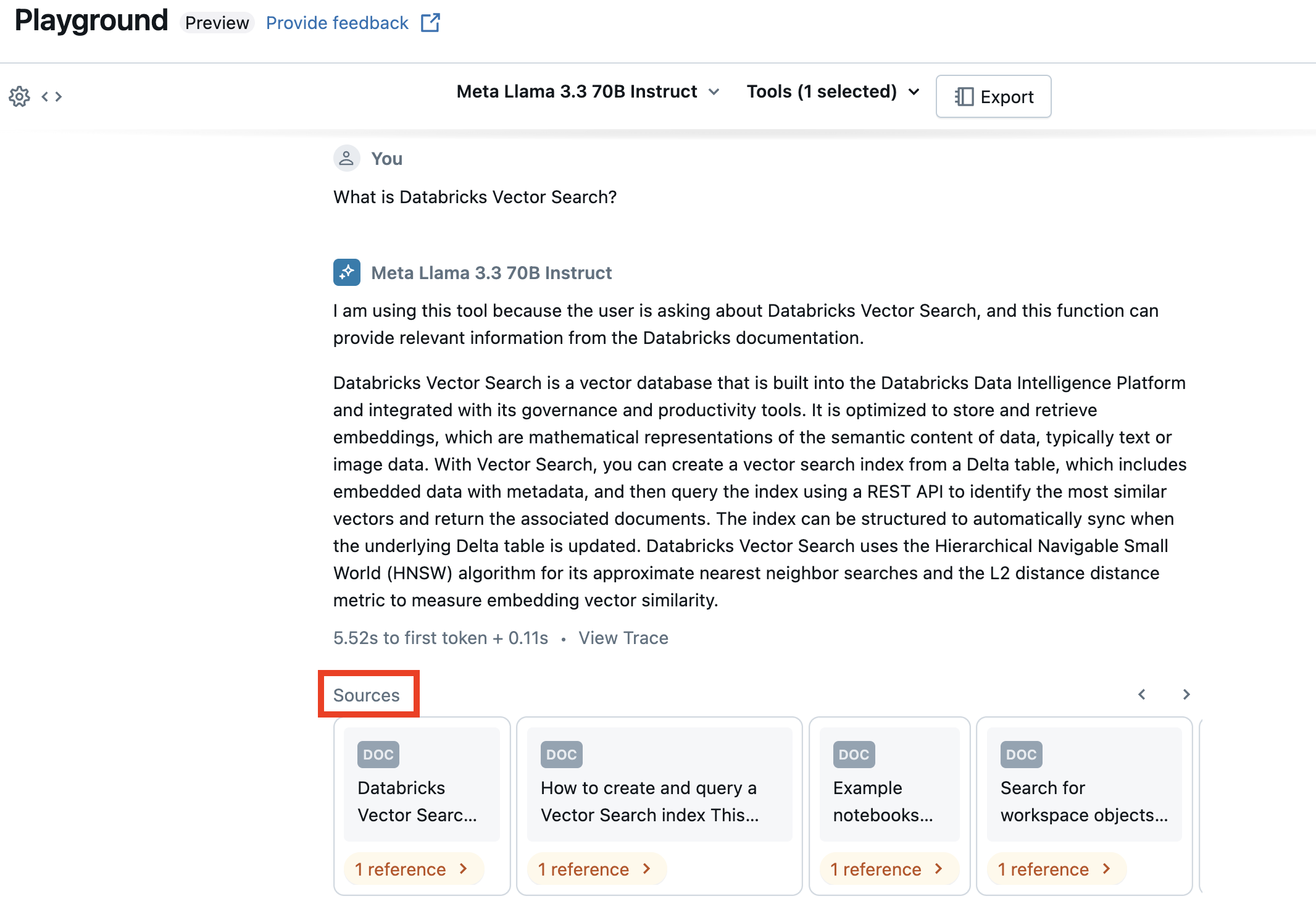The width and height of the screenshot is (1316, 904).
Task: Click the Preview badge next to Playground
Action: [217, 23]
